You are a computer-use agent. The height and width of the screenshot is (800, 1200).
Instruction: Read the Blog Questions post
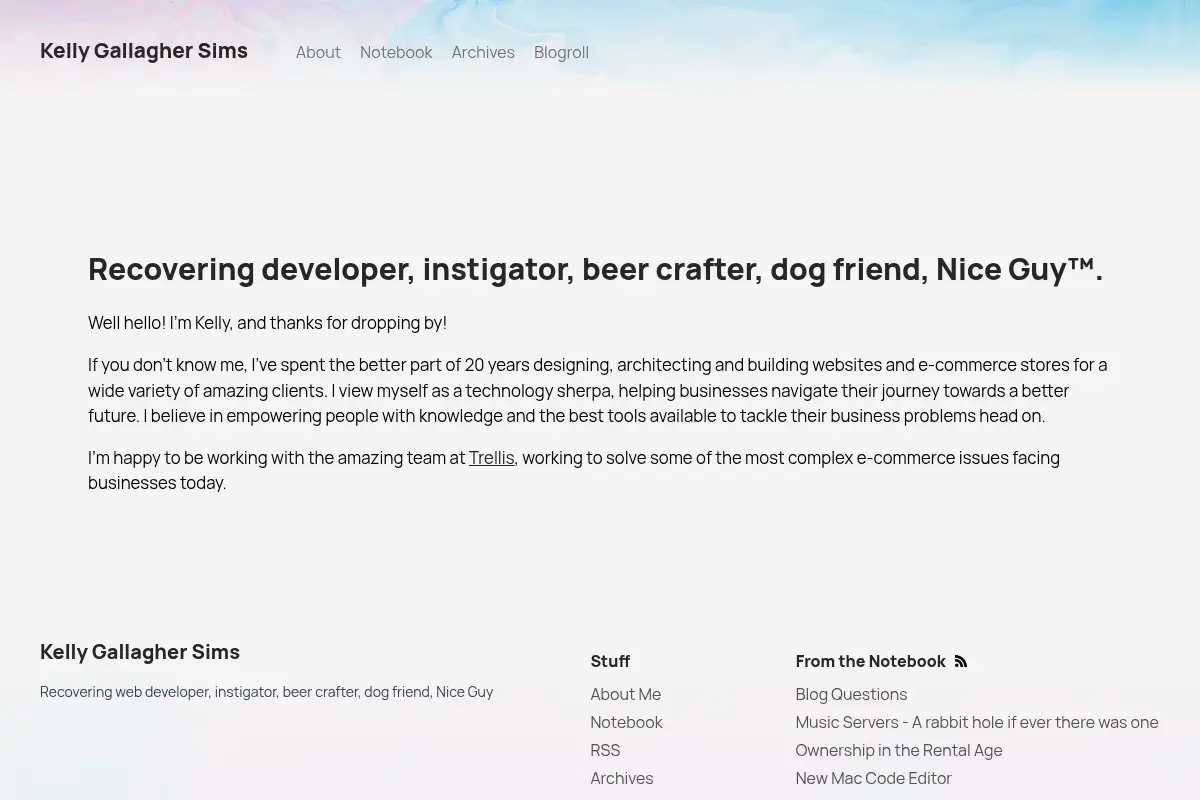coord(851,694)
